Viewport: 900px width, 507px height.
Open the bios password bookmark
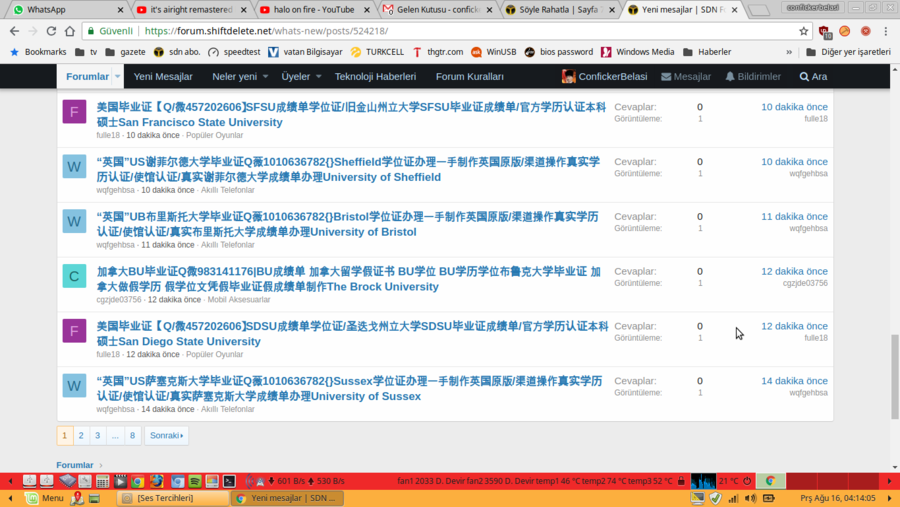558,52
